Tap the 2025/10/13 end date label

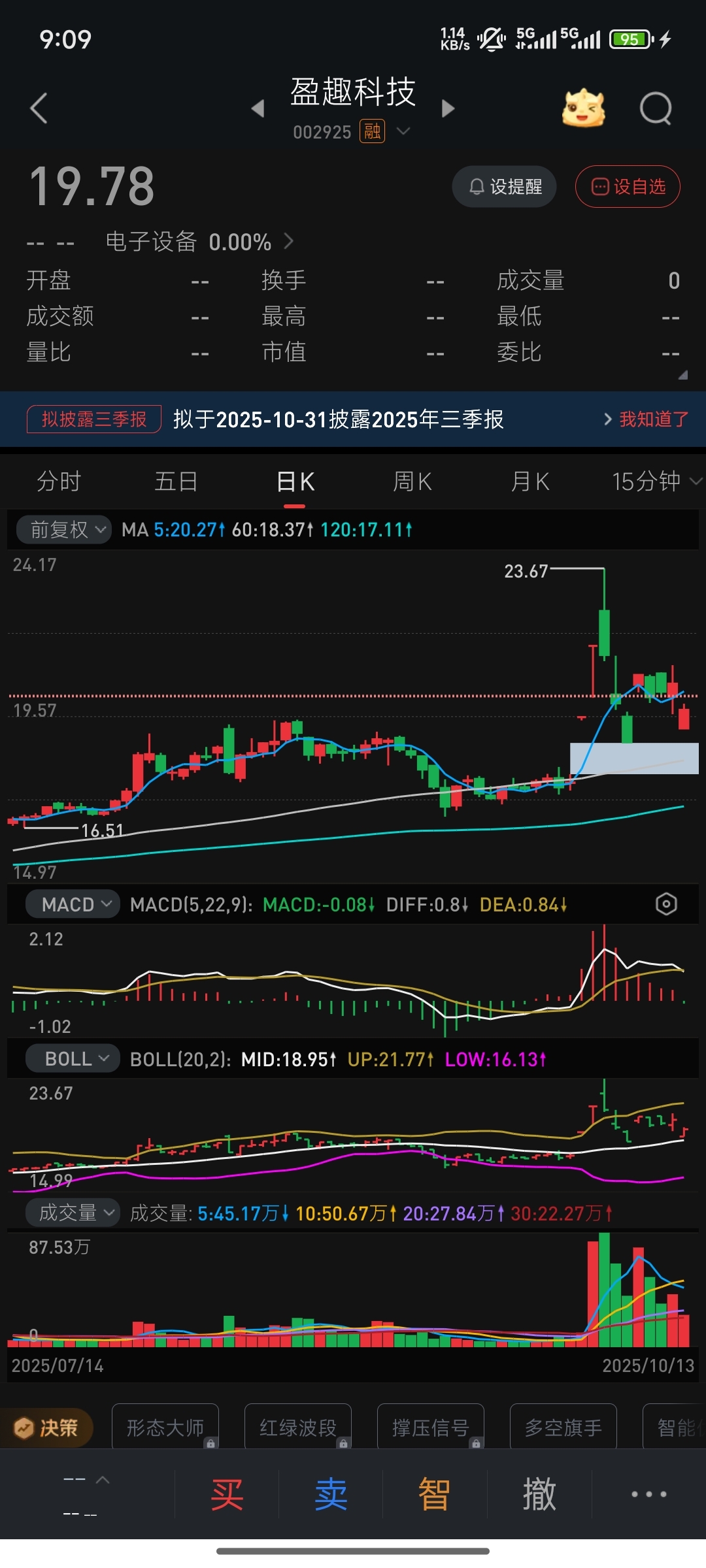pyautogui.click(x=648, y=1365)
